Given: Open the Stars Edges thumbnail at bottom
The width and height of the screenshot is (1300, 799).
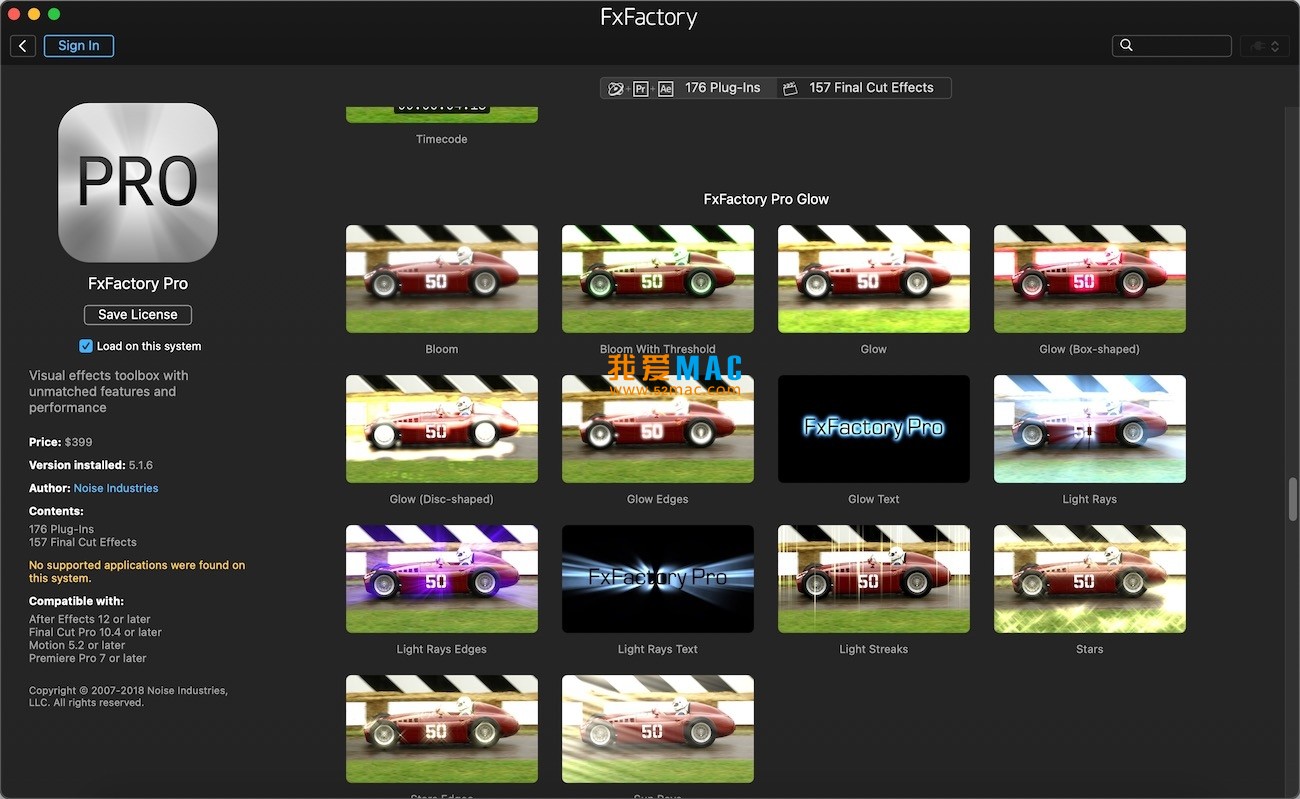Looking at the screenshot, I should tap(442, 729).
